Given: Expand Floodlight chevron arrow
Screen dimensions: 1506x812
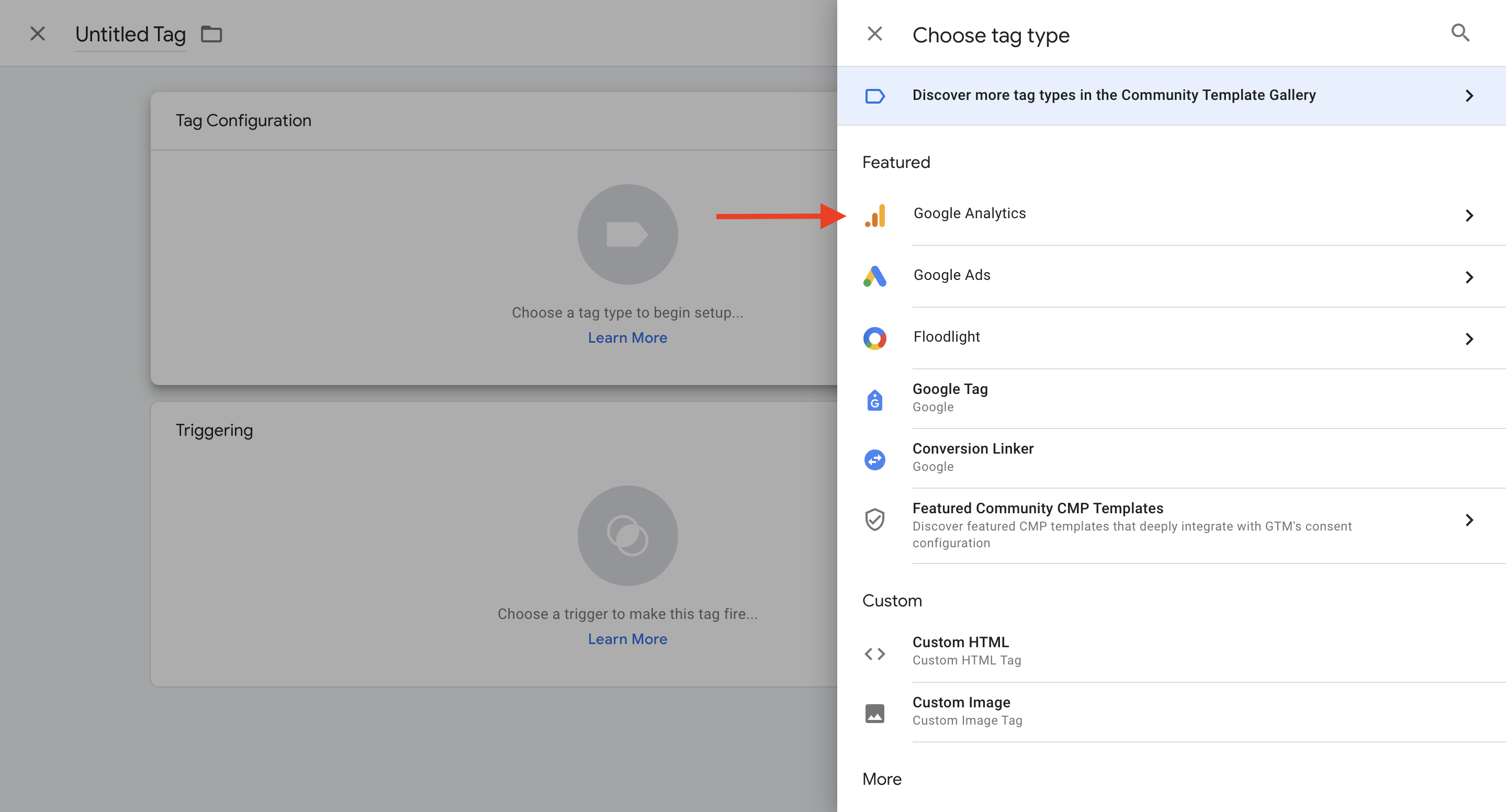Looking at the screenshot, I should 1468,339.
